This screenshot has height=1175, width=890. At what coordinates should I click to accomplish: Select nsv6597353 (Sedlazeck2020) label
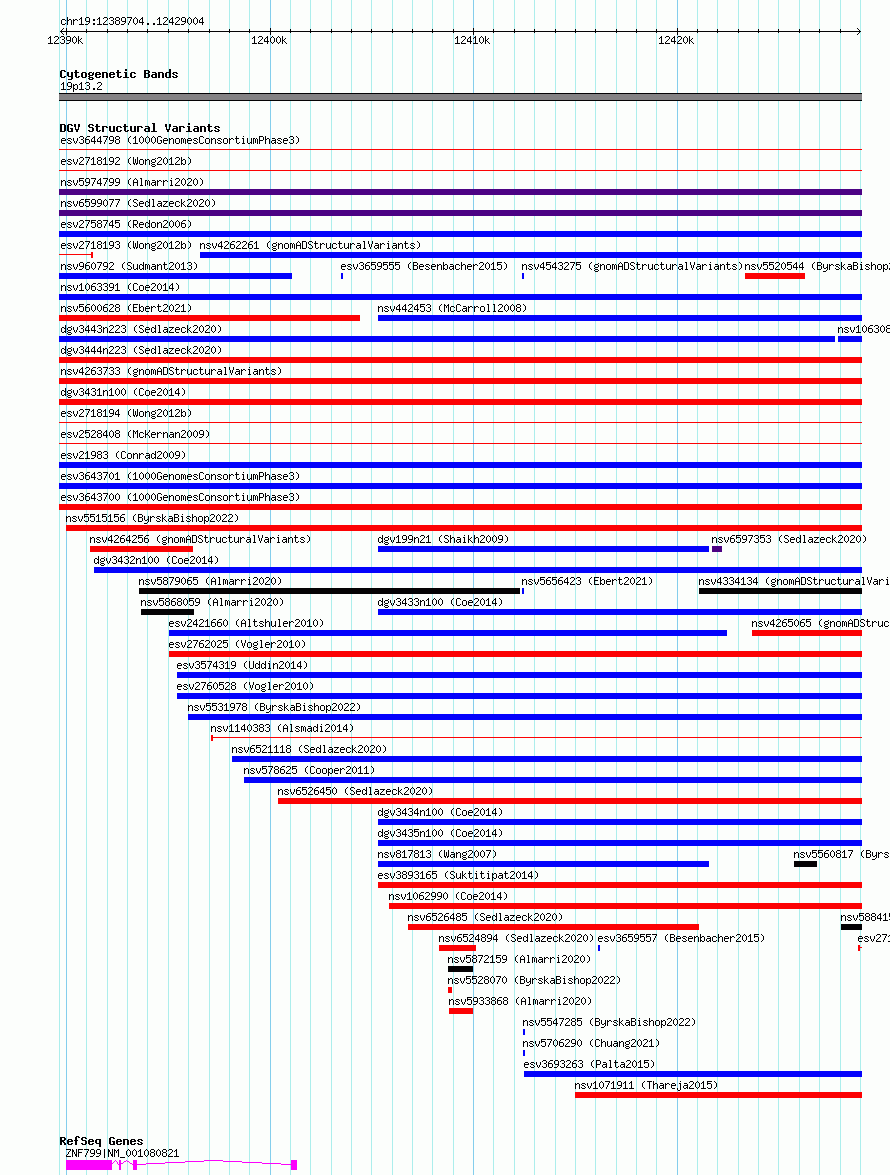pos(789,539)
